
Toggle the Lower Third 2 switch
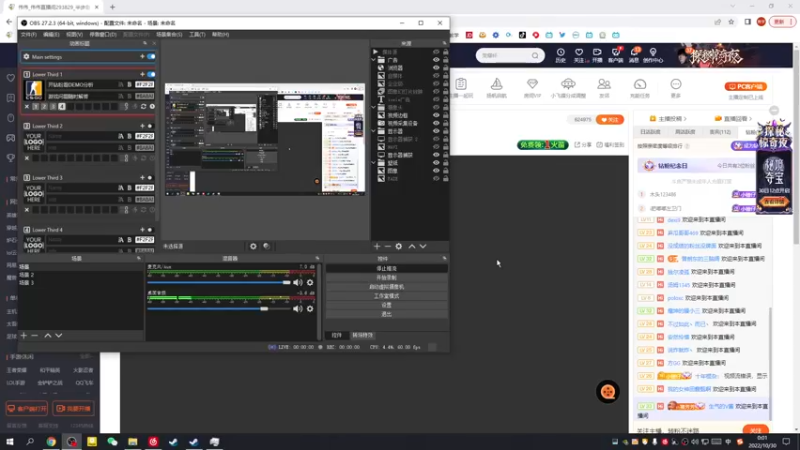pyautogui.click(x=150, y=126)
